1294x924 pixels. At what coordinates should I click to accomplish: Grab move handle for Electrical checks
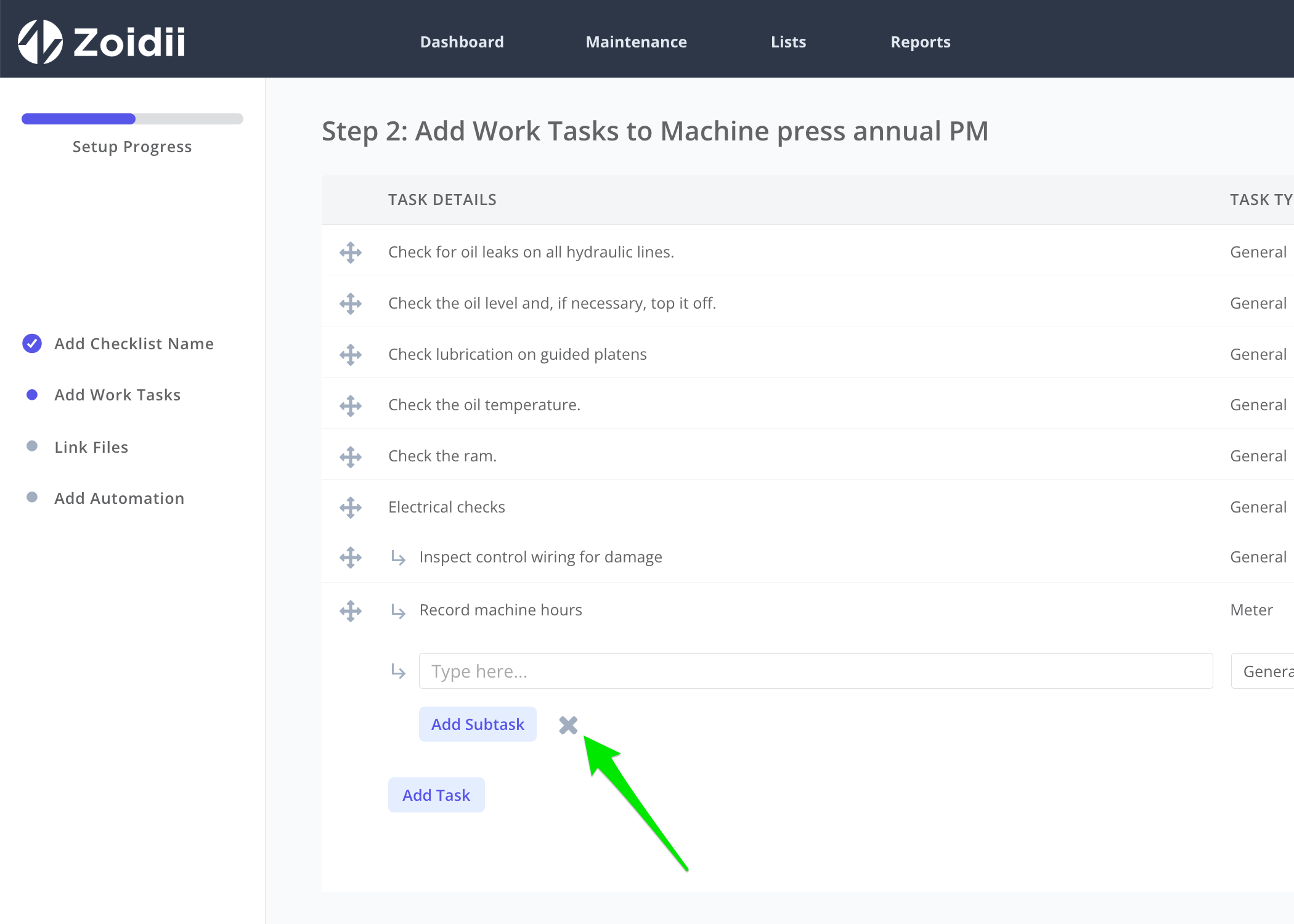(351, 508)
